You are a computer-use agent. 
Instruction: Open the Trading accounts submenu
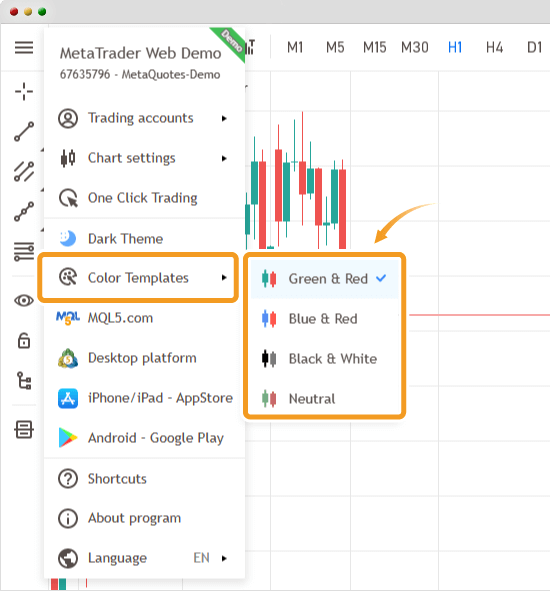pyautogui.click(x=144, y=118)
